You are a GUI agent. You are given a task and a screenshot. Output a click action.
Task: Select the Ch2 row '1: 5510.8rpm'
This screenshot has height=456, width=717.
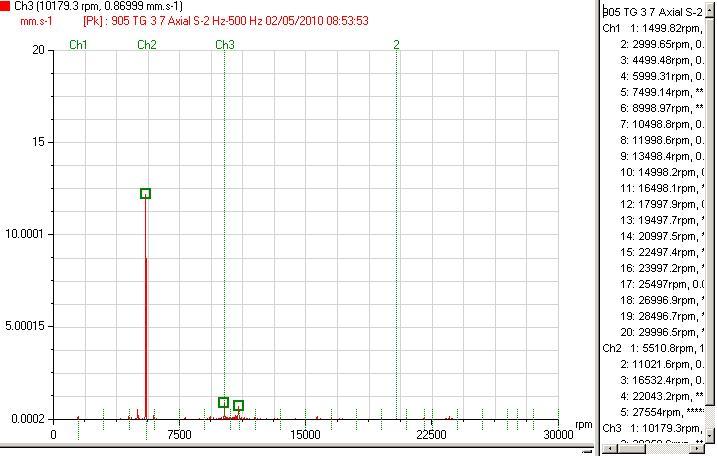point(653,349)
